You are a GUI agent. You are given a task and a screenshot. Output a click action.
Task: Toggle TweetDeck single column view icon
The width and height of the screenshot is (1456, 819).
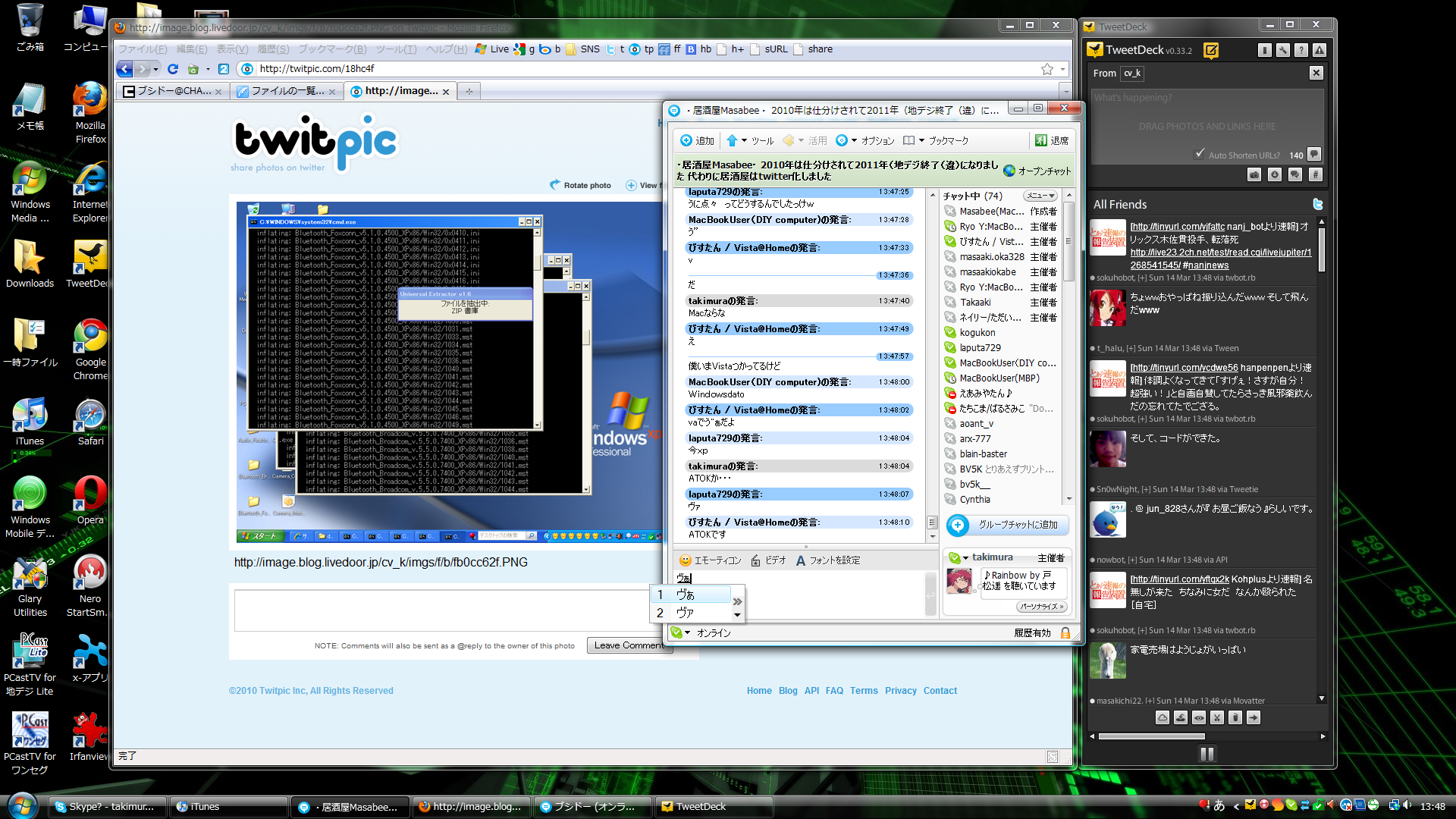tap(1265, 50)
